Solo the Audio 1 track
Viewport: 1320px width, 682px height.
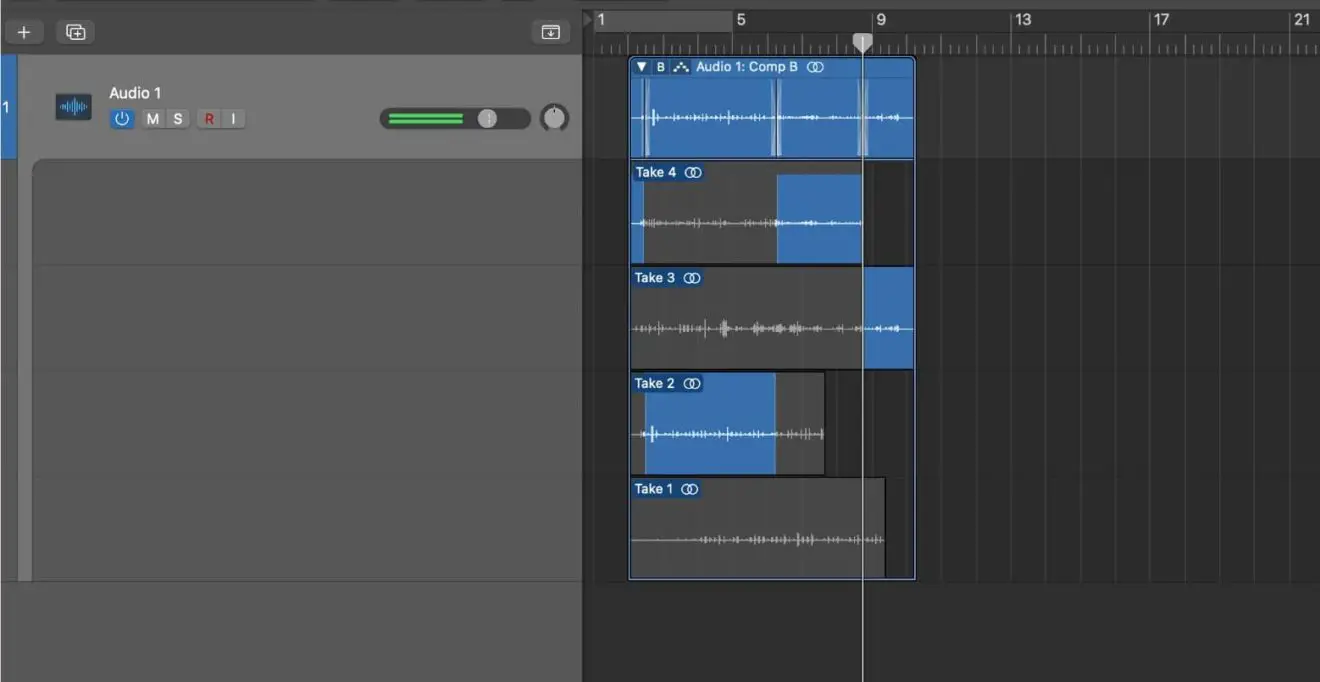(x=178, y=118)
